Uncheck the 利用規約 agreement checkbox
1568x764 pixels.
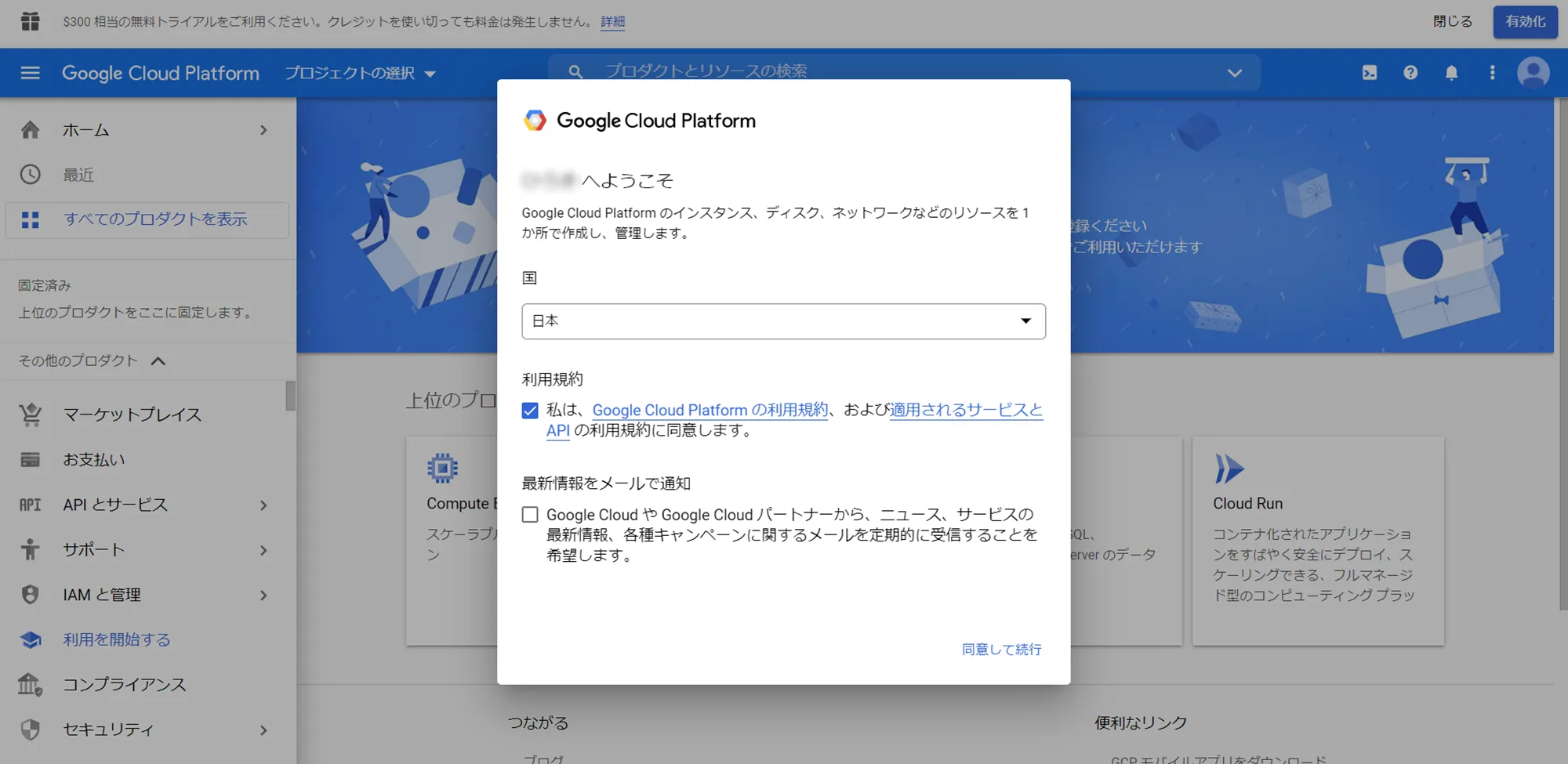(x=530, y=411)
